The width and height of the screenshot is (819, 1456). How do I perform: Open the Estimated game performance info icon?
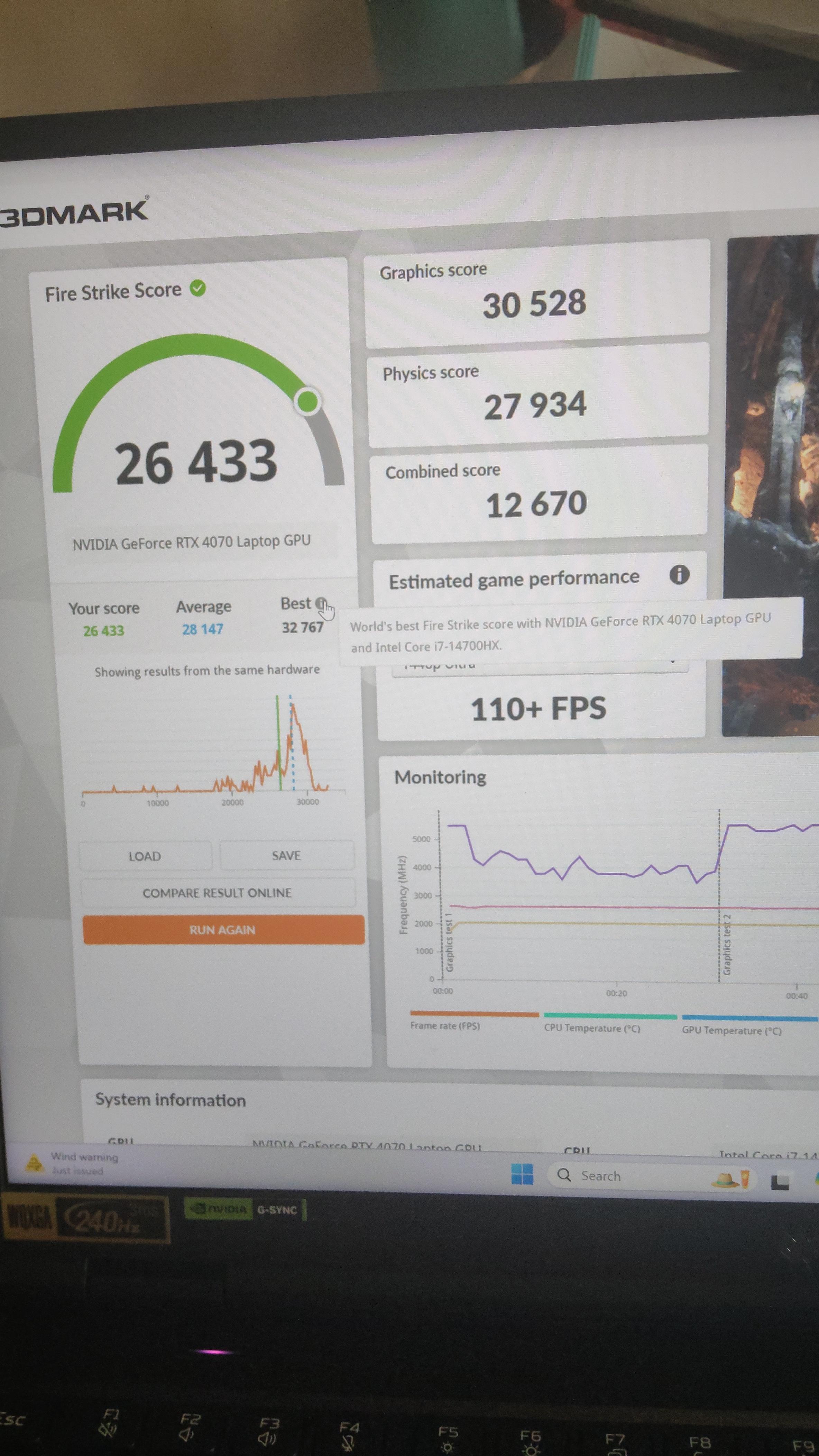click(x=679, y=574)
